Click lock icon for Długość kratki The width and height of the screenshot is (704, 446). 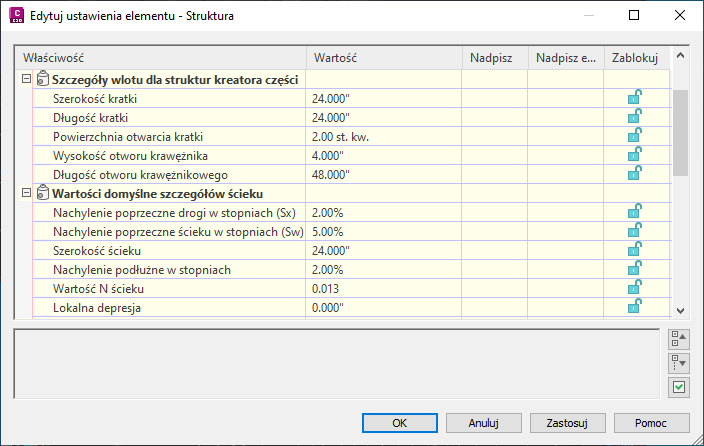tap(634, 117)
